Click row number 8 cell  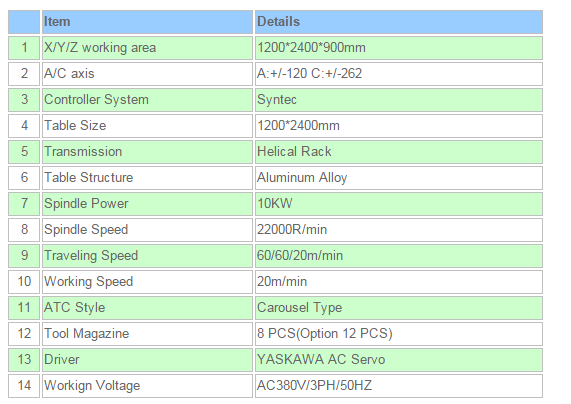tap(24, 230)
